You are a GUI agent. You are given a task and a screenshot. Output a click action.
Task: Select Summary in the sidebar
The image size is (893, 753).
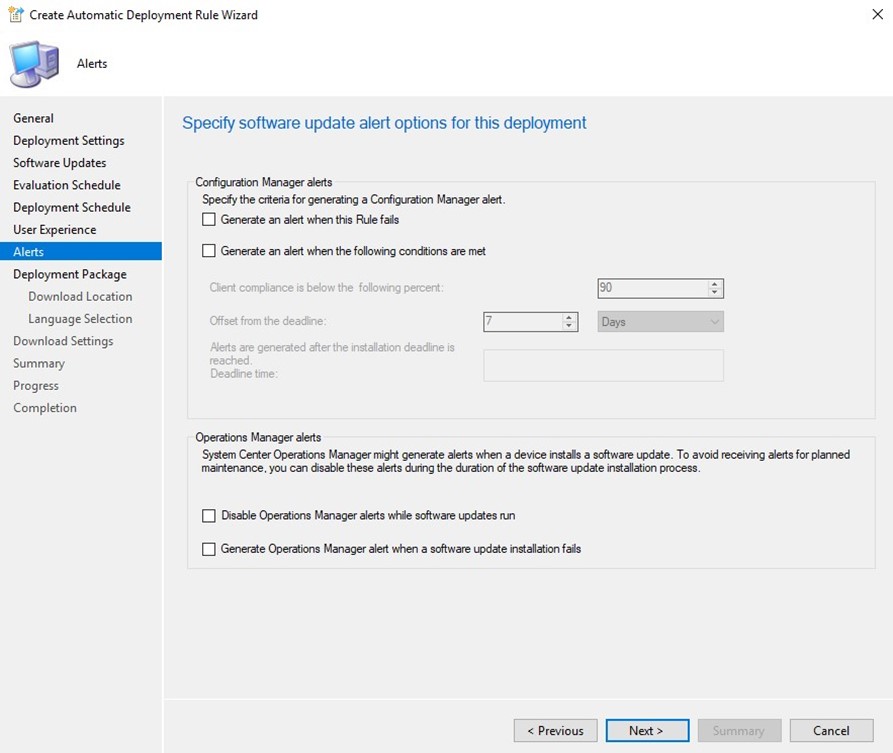click(39, 363)
